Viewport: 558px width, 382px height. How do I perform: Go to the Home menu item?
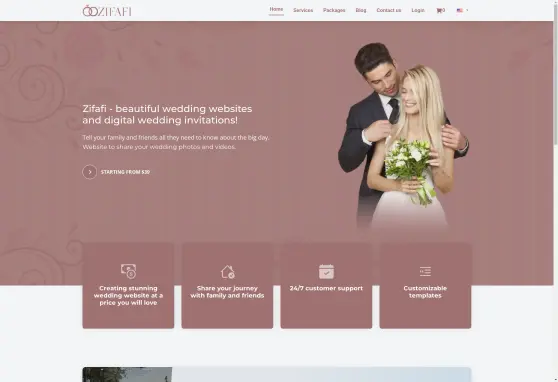tap(276, 10)
